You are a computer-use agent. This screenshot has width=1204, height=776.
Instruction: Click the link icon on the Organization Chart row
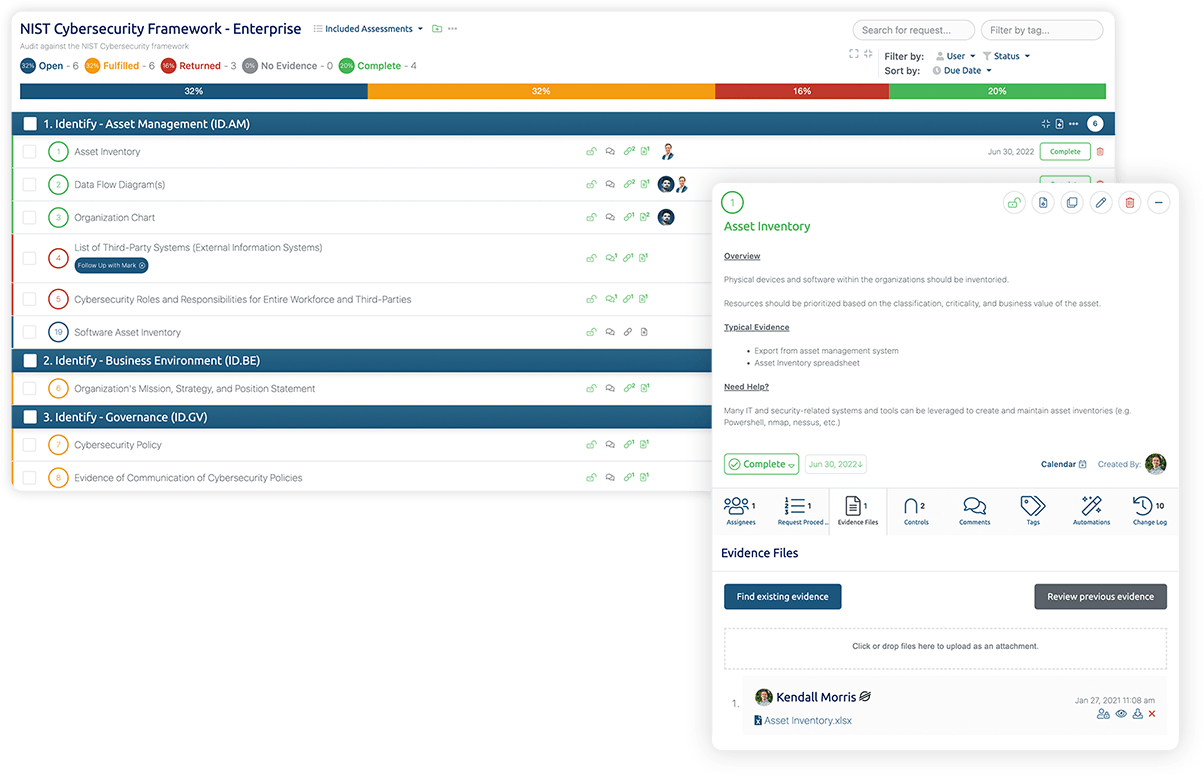click(x=628, y=217)
